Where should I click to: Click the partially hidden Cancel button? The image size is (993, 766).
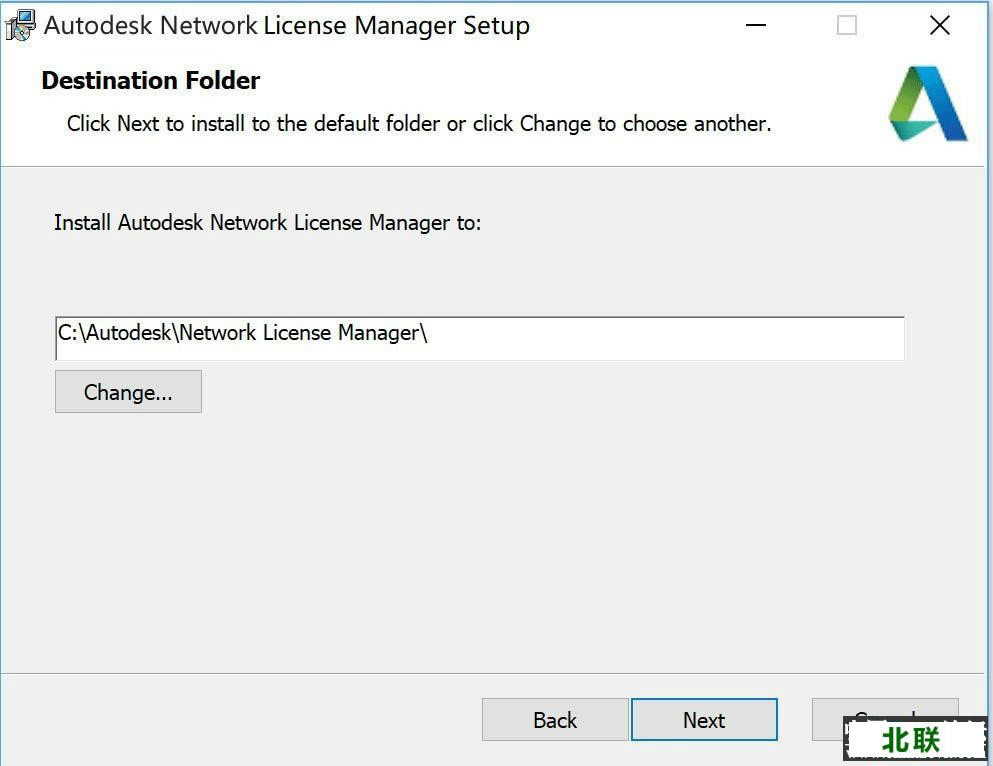pos(828,719)
